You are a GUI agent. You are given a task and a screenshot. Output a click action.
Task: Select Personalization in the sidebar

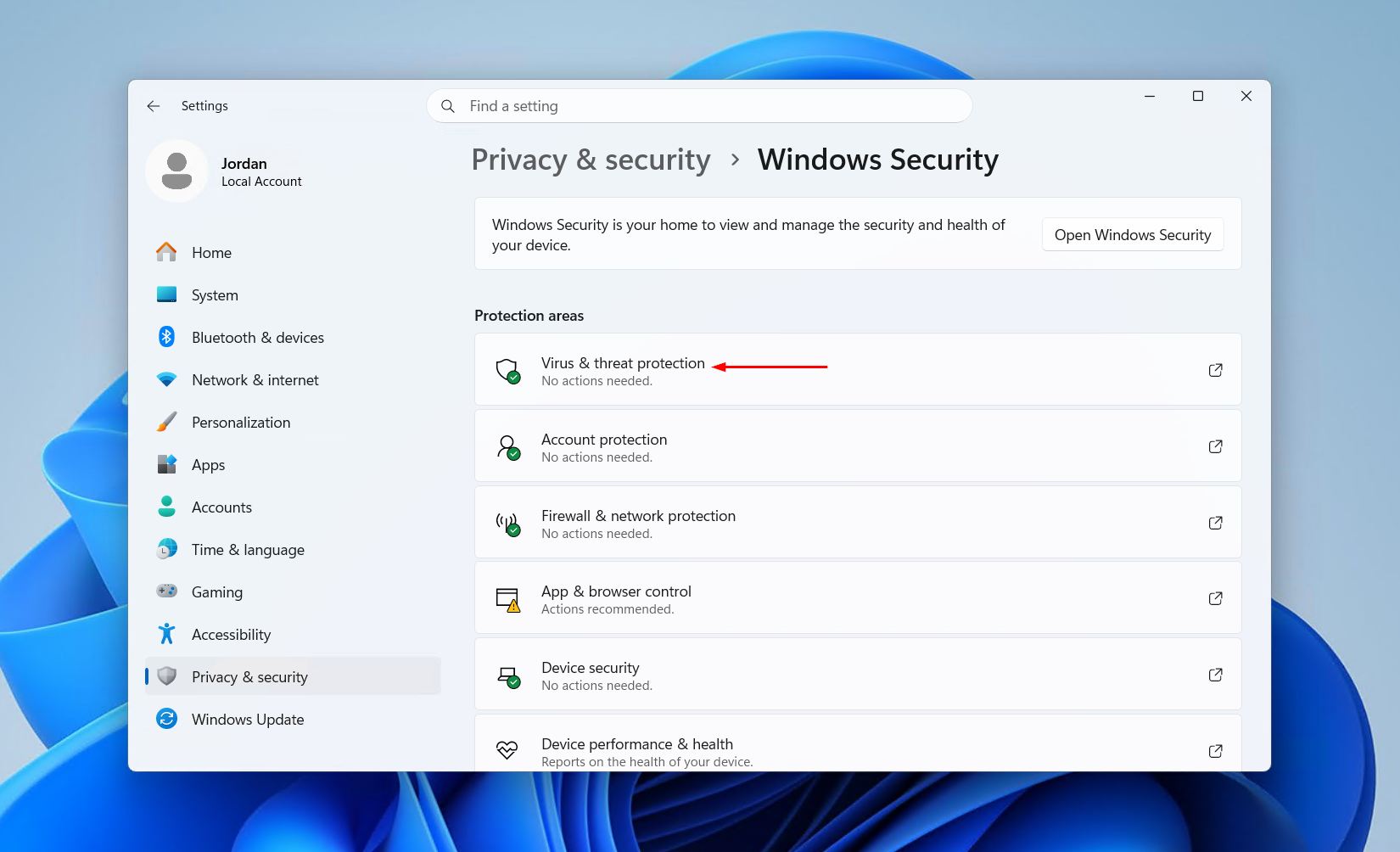point(293,422)
